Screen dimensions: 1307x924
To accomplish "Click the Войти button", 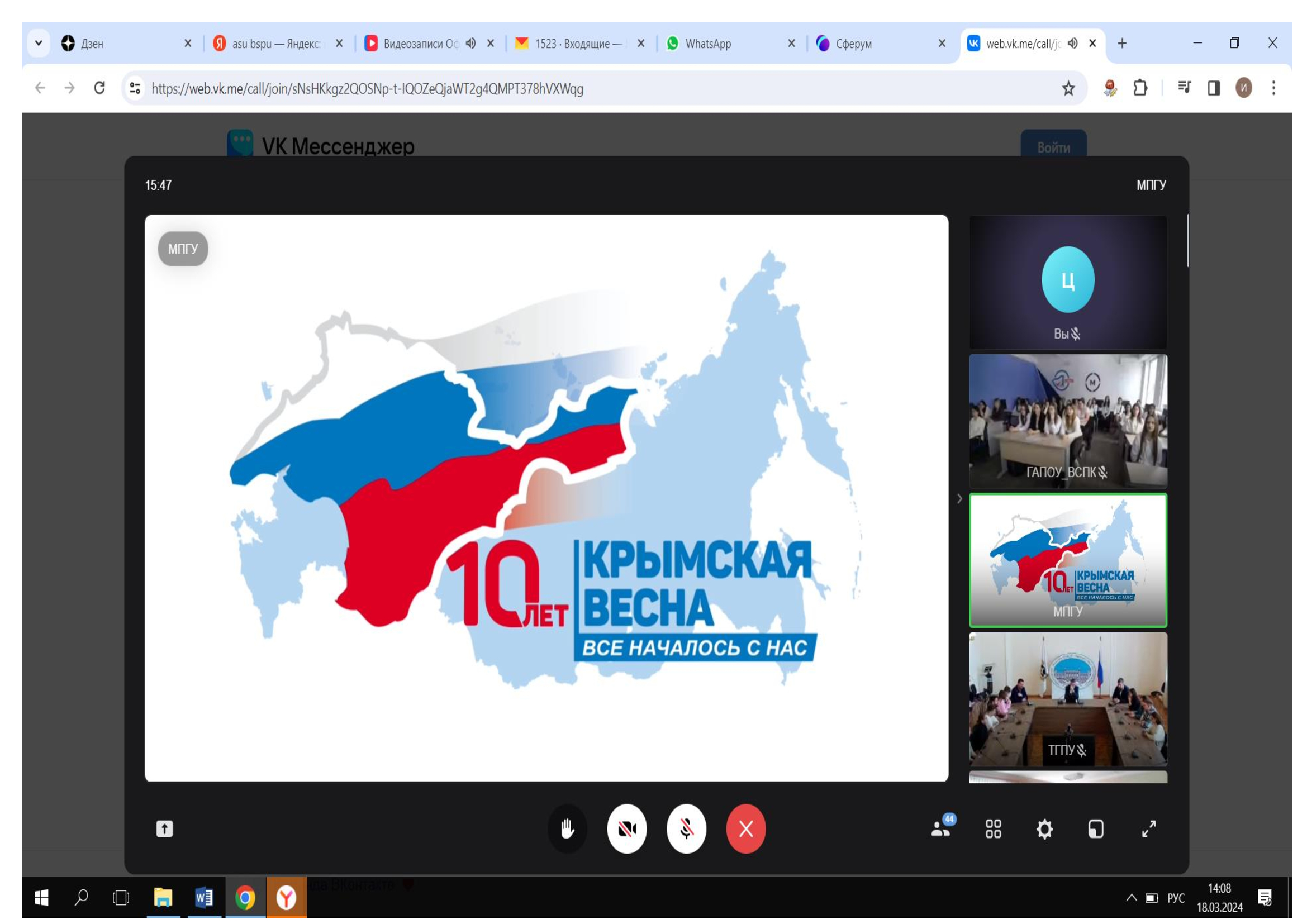I will pos(1053,147).
